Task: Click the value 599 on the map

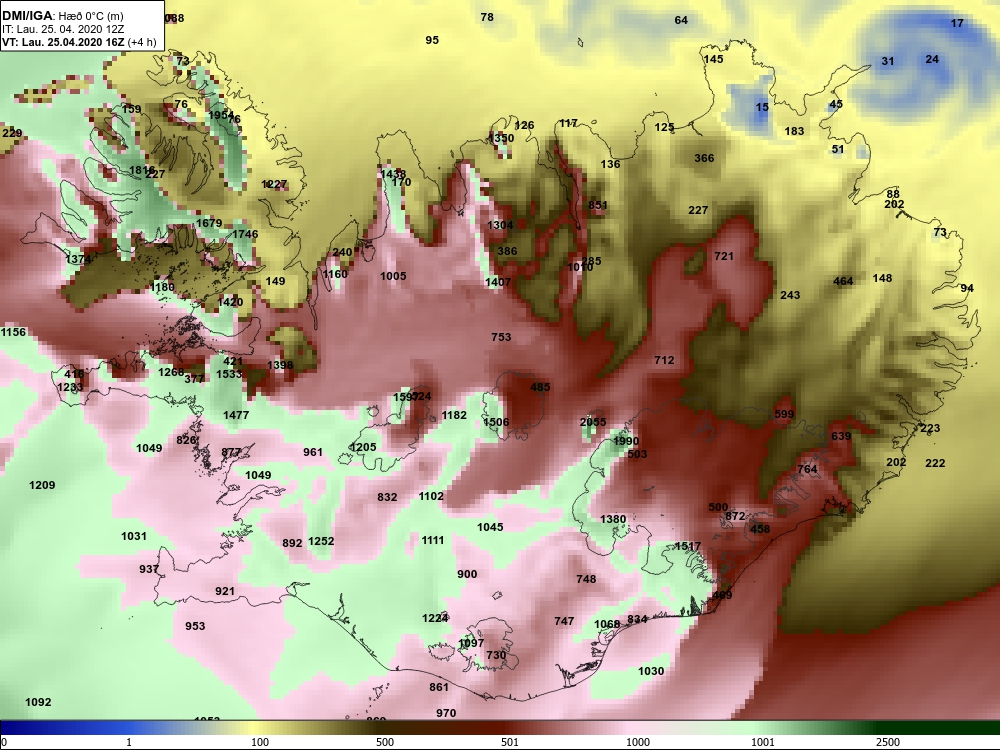Action: [x=784, y=414]
